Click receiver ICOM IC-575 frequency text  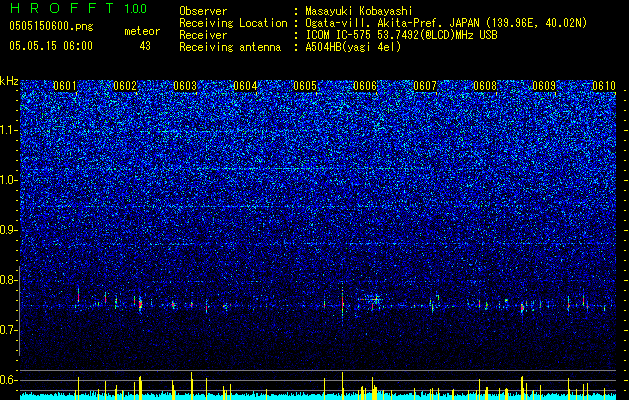click(401, 35)
